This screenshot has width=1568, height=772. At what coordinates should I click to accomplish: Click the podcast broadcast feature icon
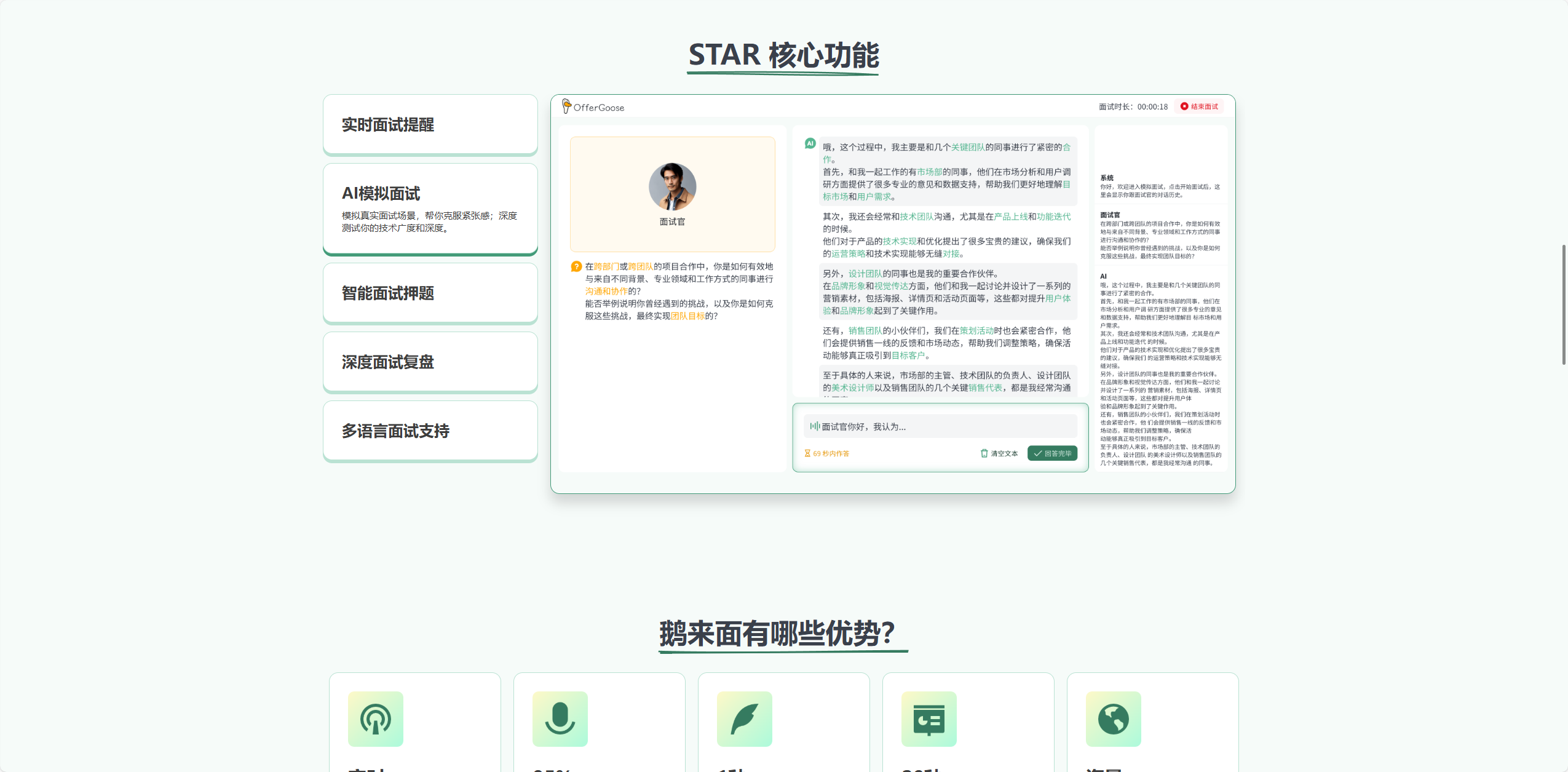[x=376, y=719]
